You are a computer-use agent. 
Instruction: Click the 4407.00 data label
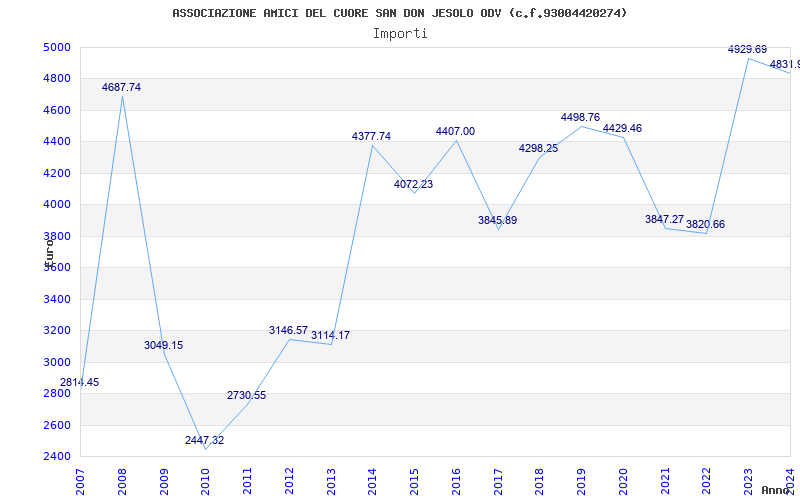[455, 131]
